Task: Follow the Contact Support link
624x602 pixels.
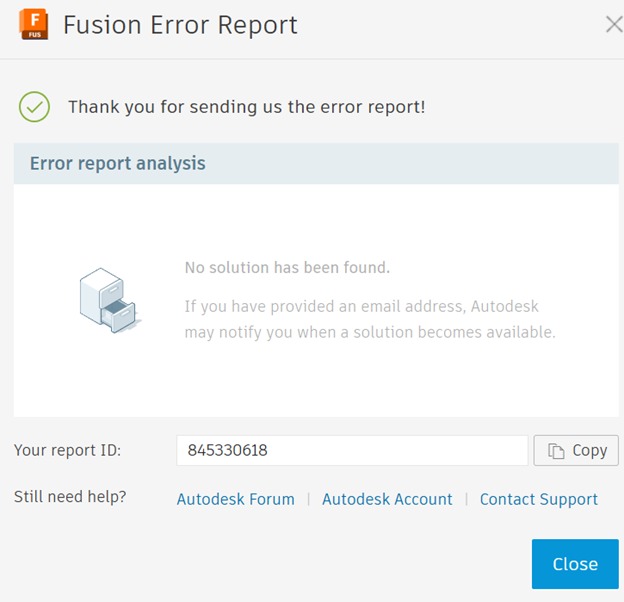Action: pos(538,499)
